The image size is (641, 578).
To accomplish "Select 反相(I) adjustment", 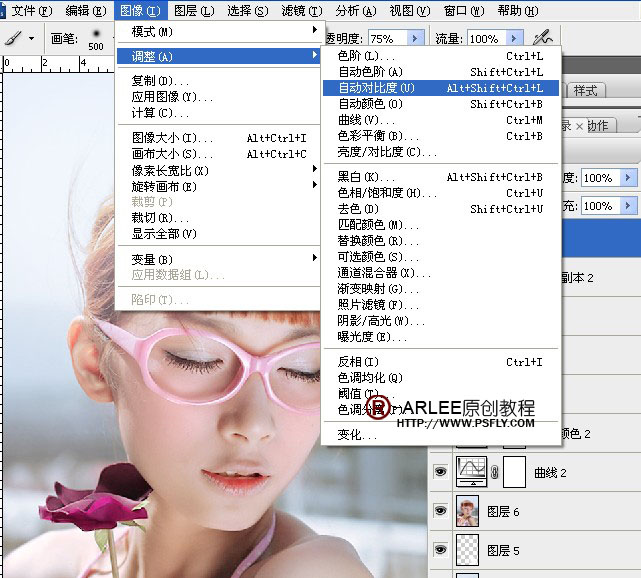I will pos(441,362).
